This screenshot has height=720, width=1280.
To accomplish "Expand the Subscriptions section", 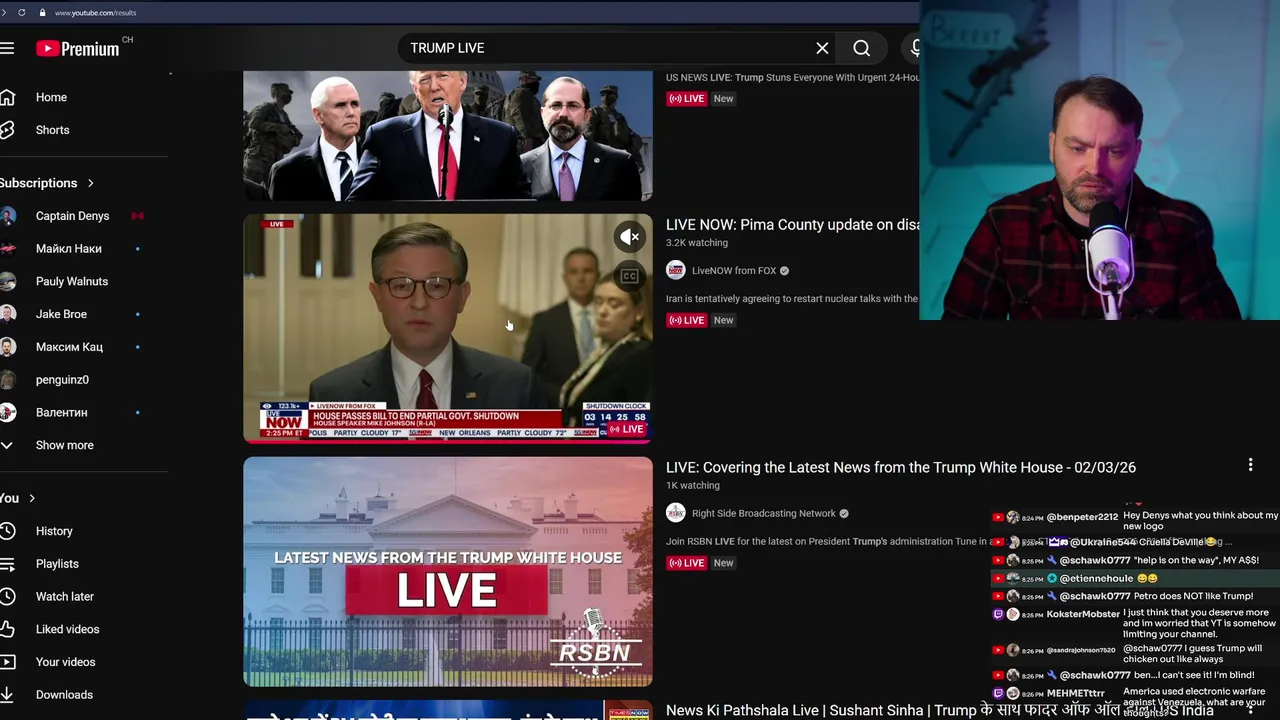I will 47,183.
